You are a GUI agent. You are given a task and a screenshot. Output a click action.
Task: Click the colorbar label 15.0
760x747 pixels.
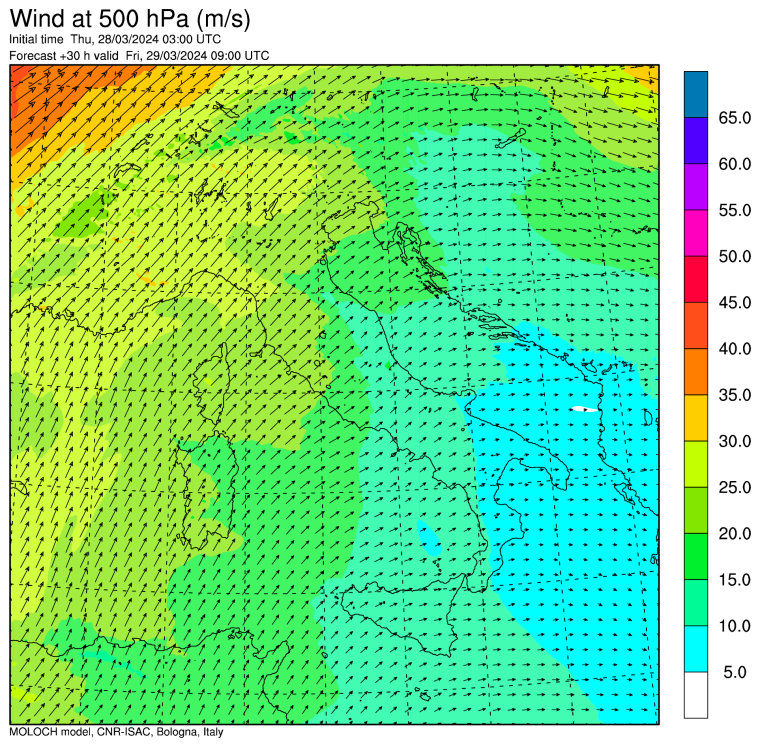point(735,580)
